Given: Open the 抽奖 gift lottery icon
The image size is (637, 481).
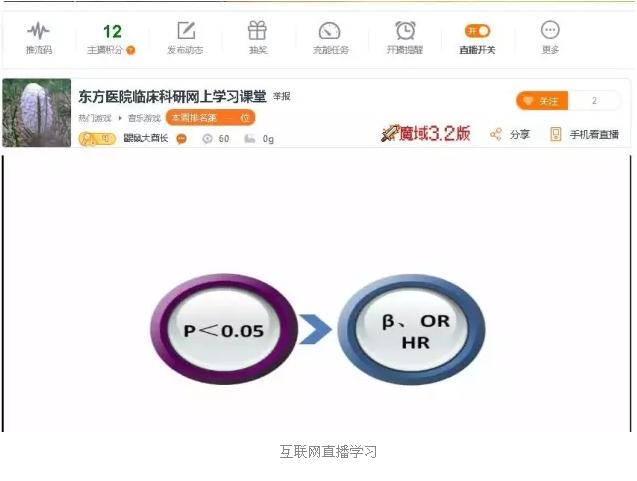Looking at the screenshot, I should tap(258, 30).
